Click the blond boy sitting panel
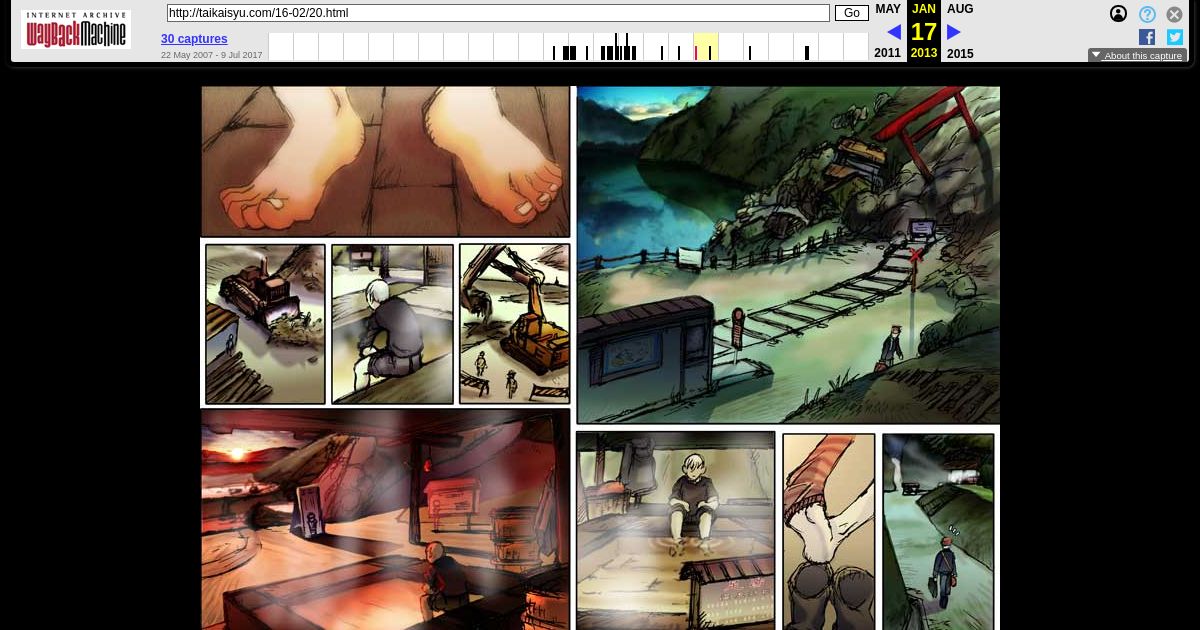1200x630 pixels. click(676, 531)
